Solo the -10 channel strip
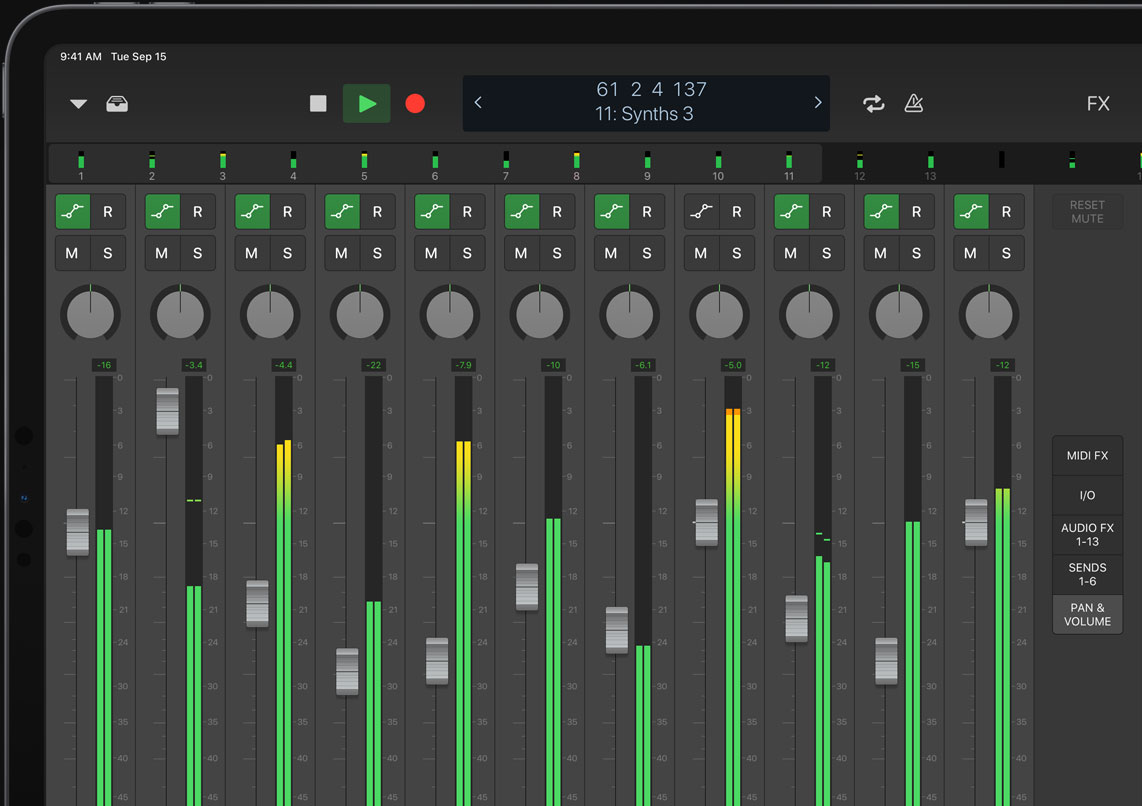Screen dimensions: 1142x806 coord(557,253)
